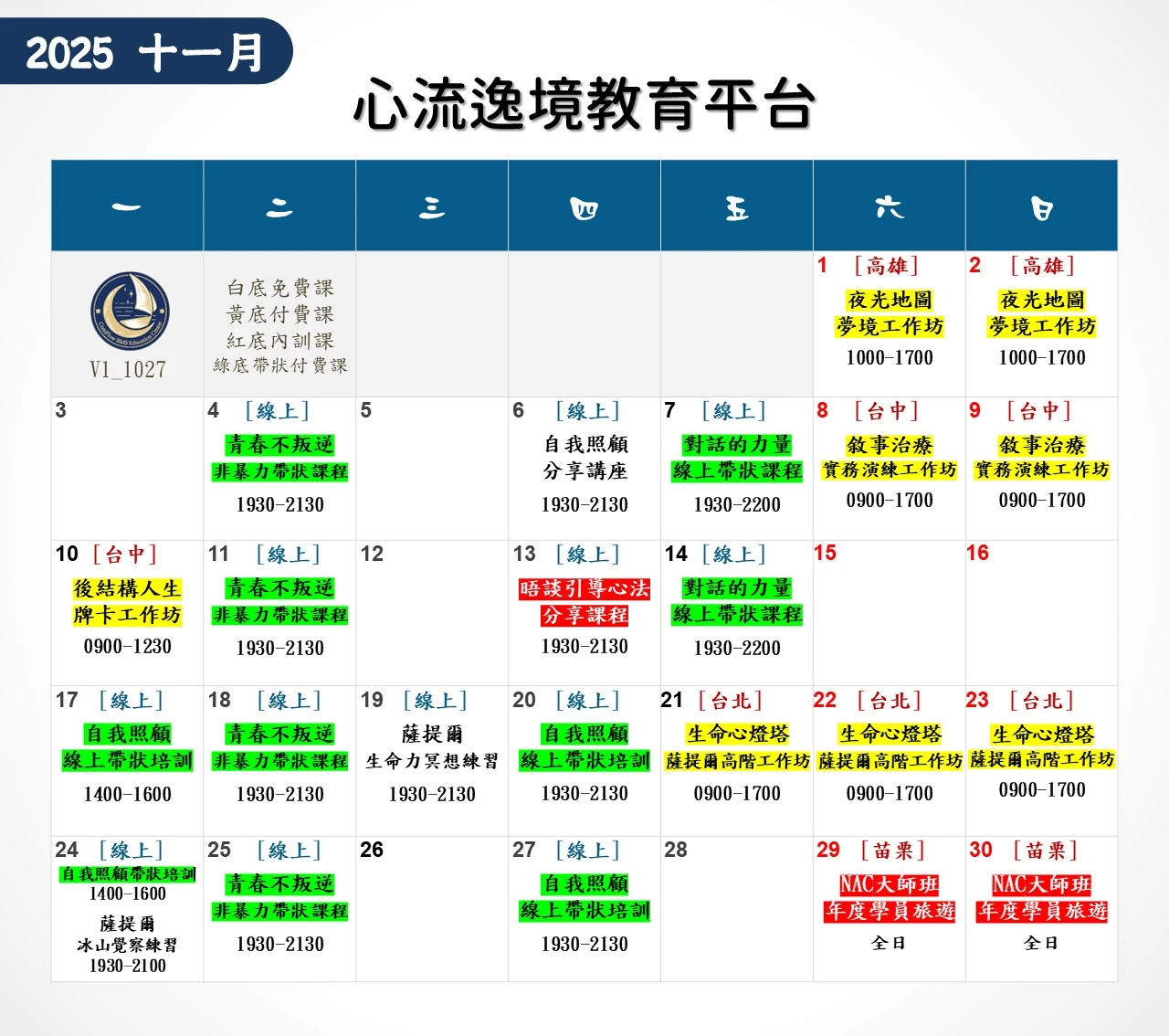The width and height of the screenshot is (1169, 1036).
Task: Open 後結構人生牌卡工作坊 on November 10
Action: [x=128, y=602]
